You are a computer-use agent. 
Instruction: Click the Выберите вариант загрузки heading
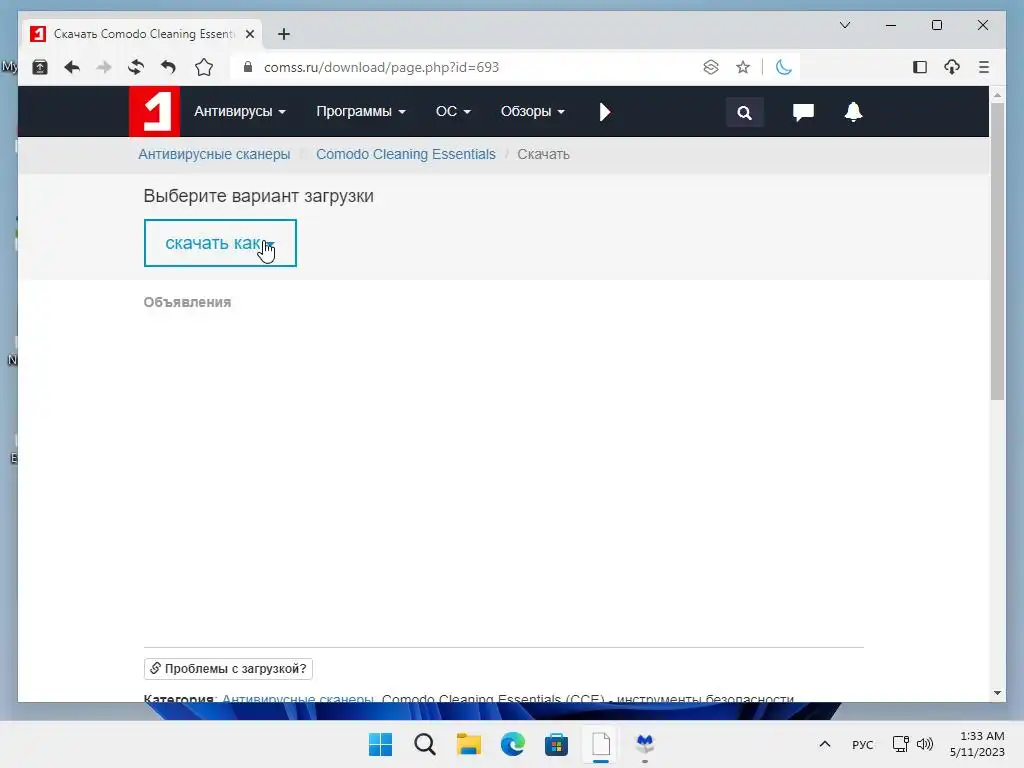point(259,196)
